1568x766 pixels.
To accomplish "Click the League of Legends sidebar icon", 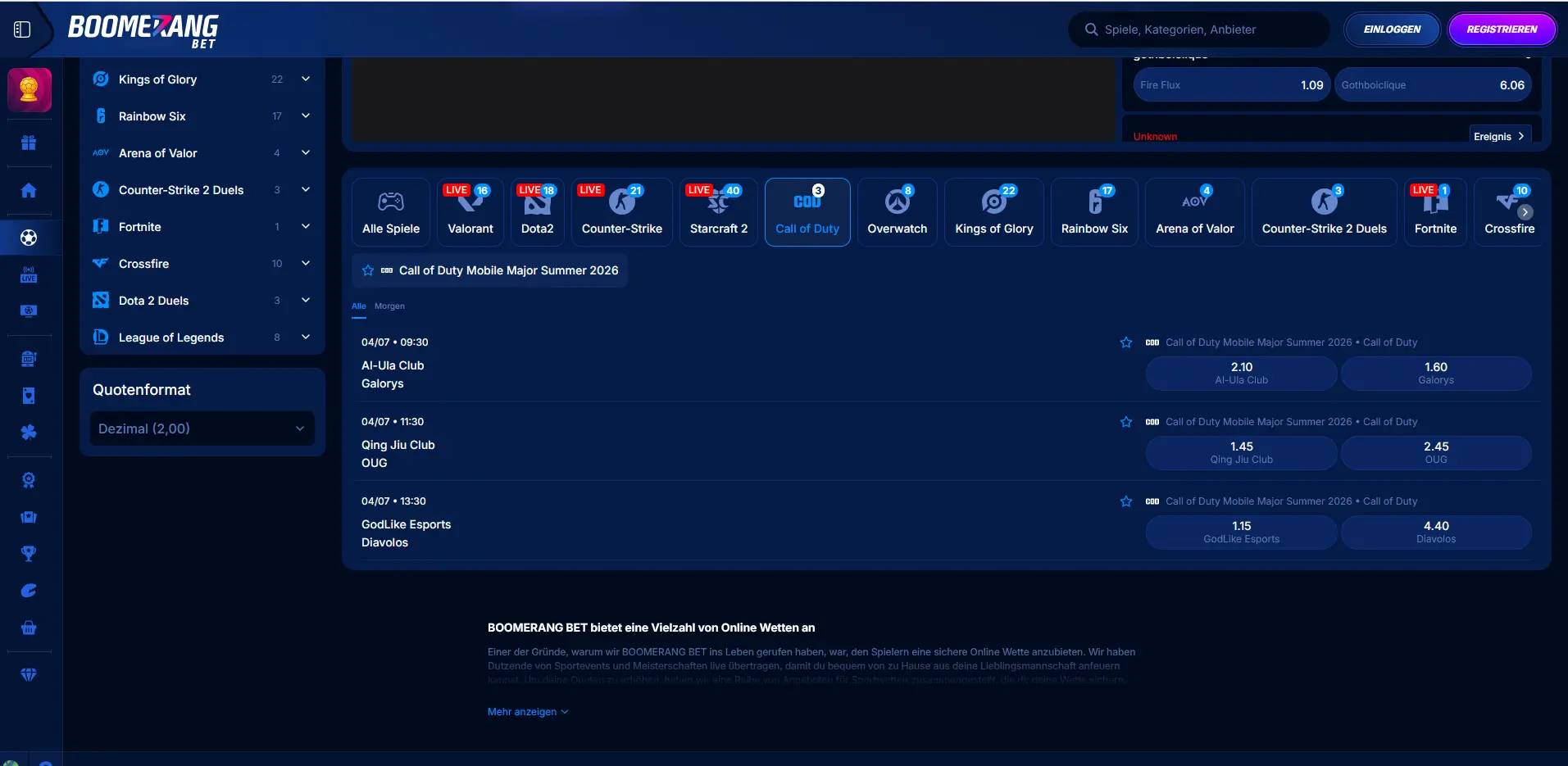I will coord(101,337).
